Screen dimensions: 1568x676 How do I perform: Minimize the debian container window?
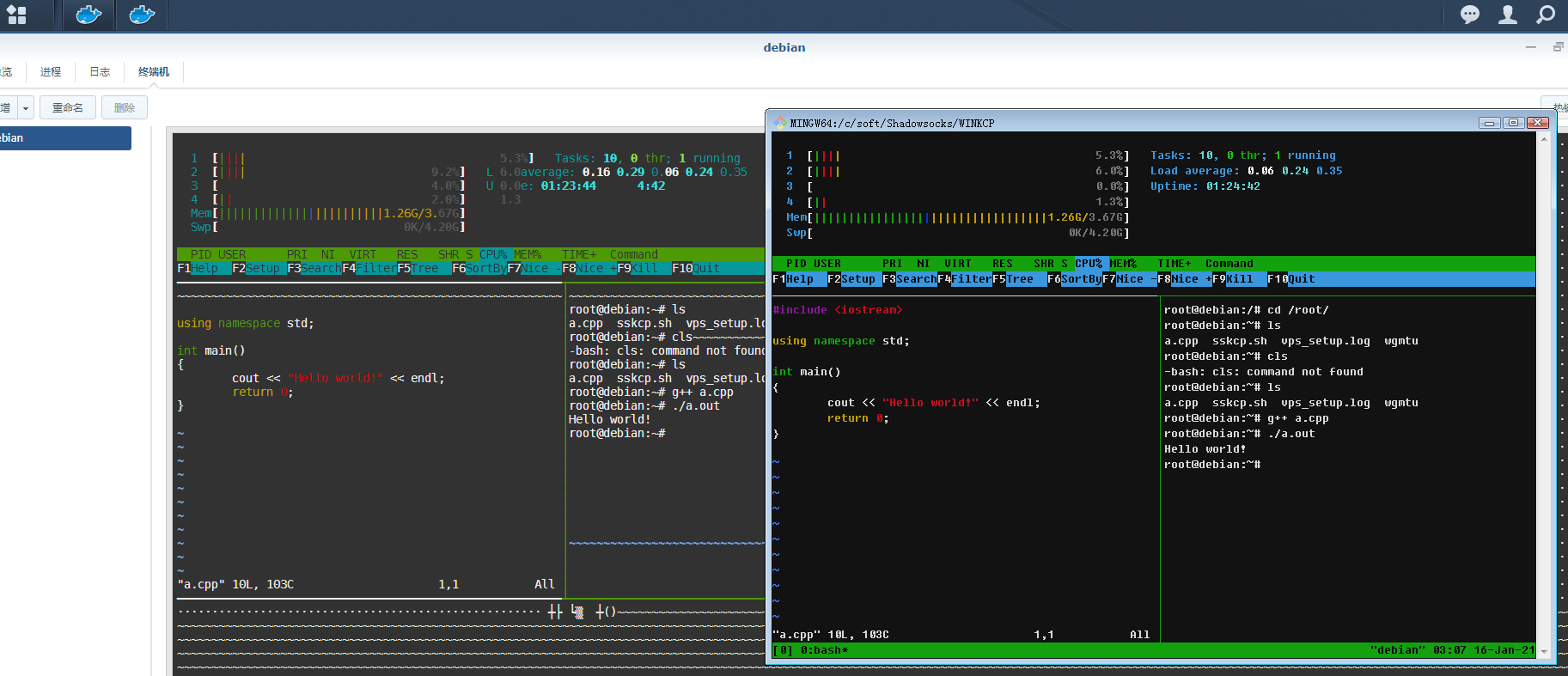1531,47
